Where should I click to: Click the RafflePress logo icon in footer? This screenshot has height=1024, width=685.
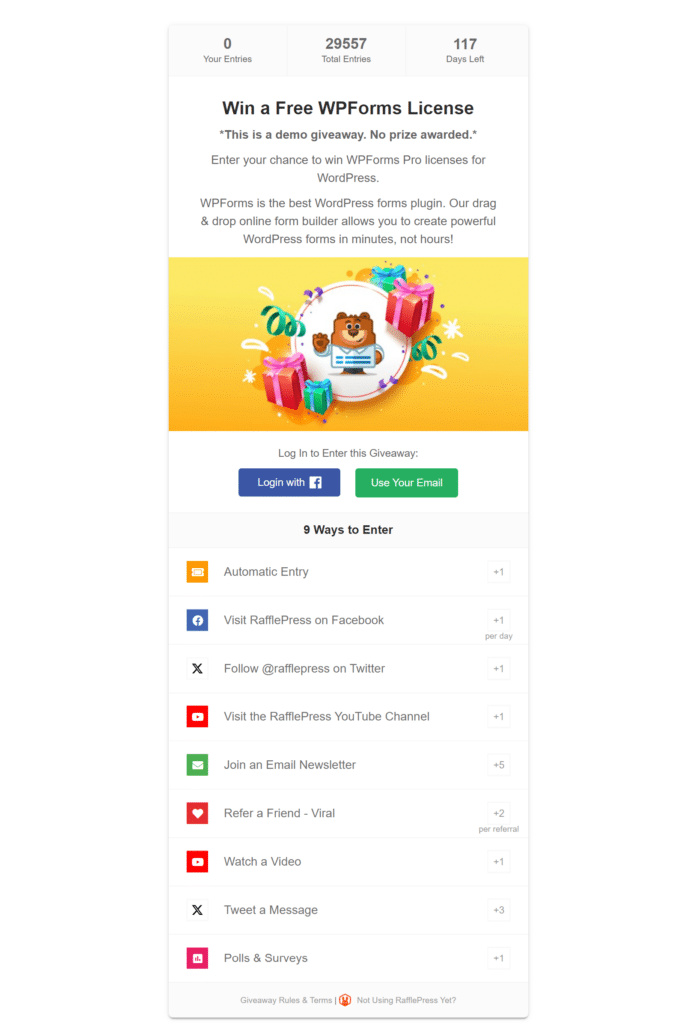tap(345, 1000)
